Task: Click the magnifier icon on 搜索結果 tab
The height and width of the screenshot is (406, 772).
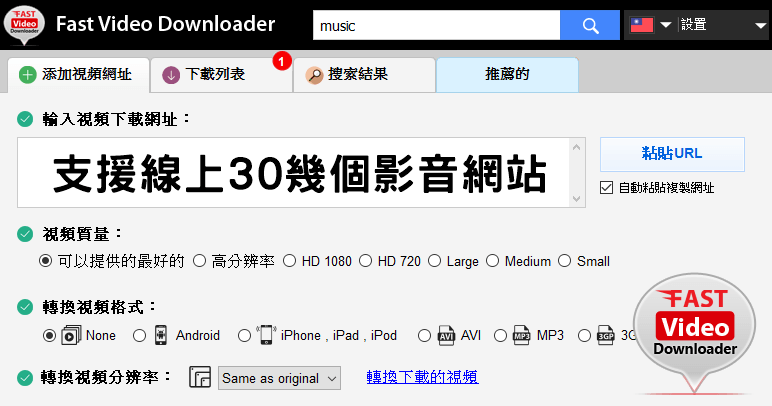Action: 314,75
